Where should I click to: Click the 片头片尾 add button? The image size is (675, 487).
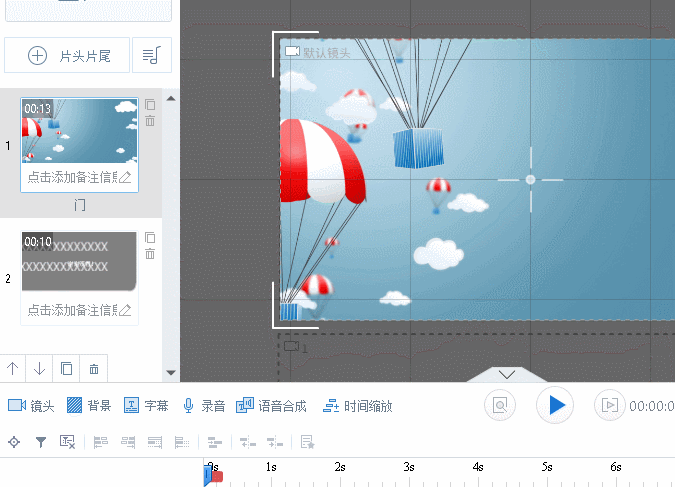[x=67, y=56]
